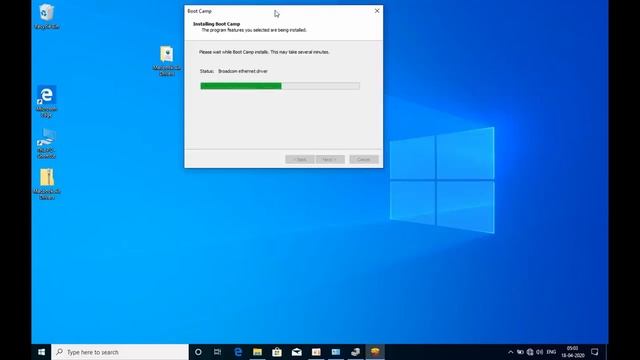The width and height of the screenshot is (640, 360).
Task: Open File Explorer from the taskbar
Action: click(x=257, y=352)
